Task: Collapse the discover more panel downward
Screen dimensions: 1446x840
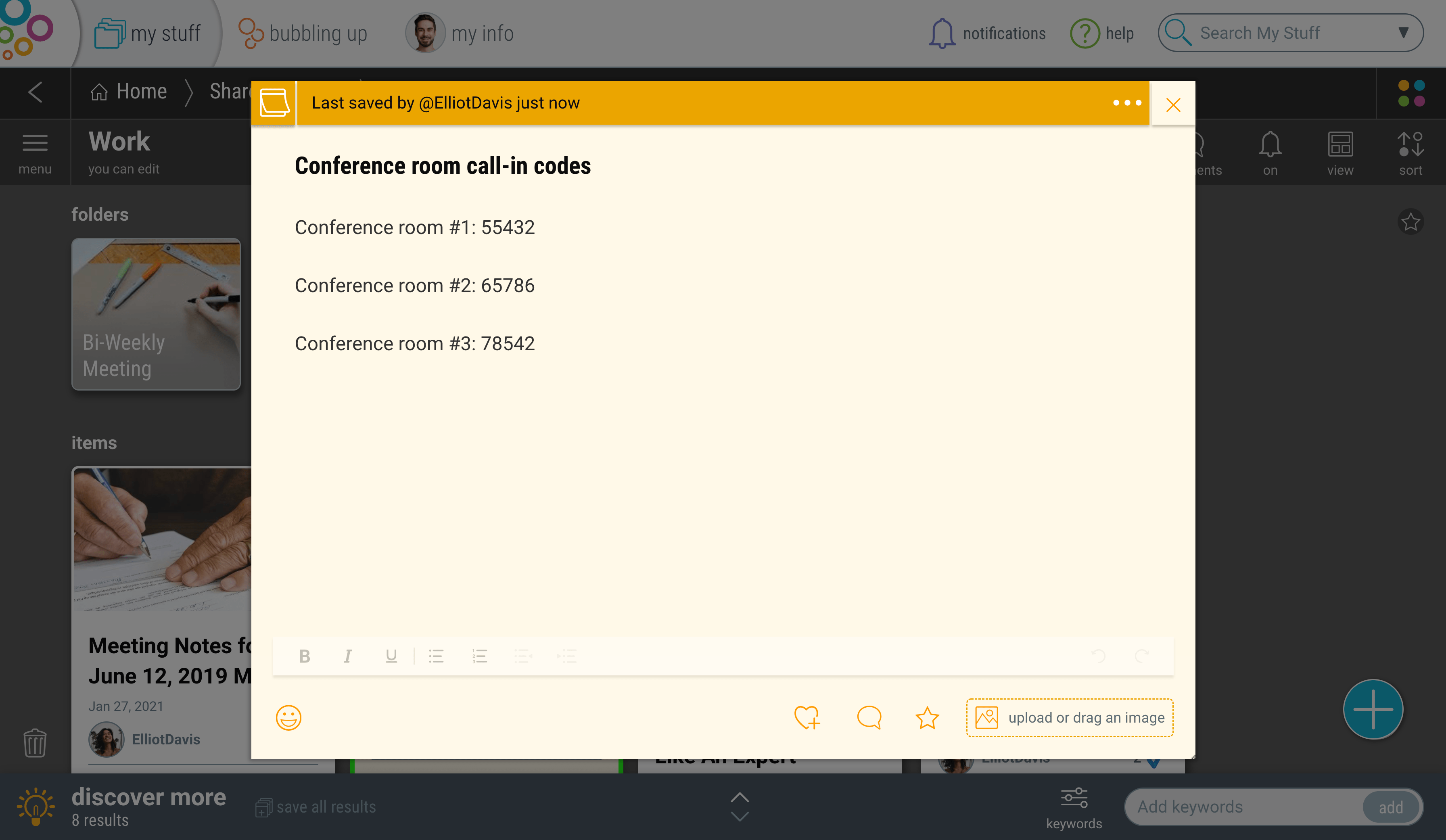Action: pyautogui.click(x=740, y=816)
